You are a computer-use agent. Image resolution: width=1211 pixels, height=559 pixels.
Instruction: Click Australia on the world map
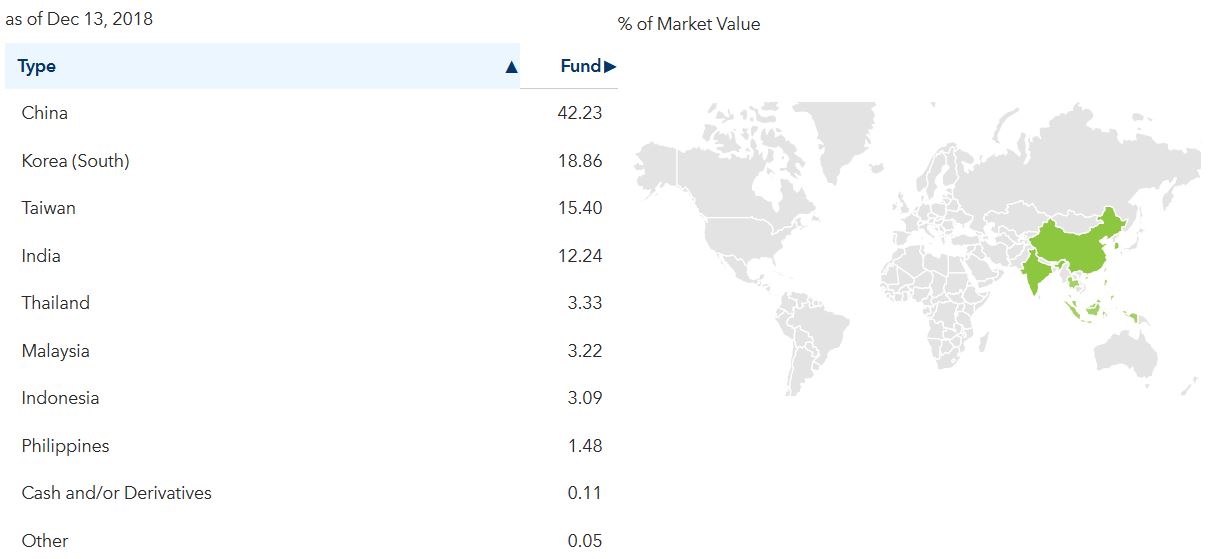pyautogui.click(x=1125, y=350)
